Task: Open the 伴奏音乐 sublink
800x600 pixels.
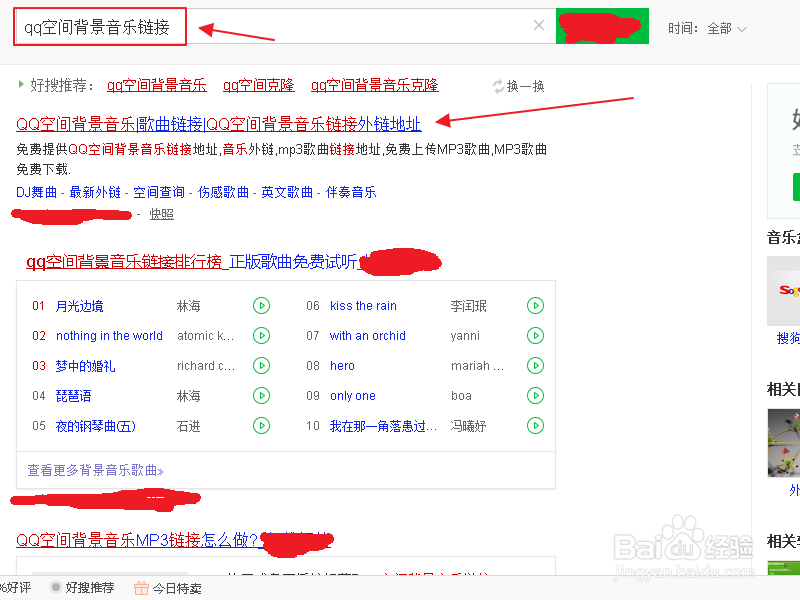Action: [351, 192]
